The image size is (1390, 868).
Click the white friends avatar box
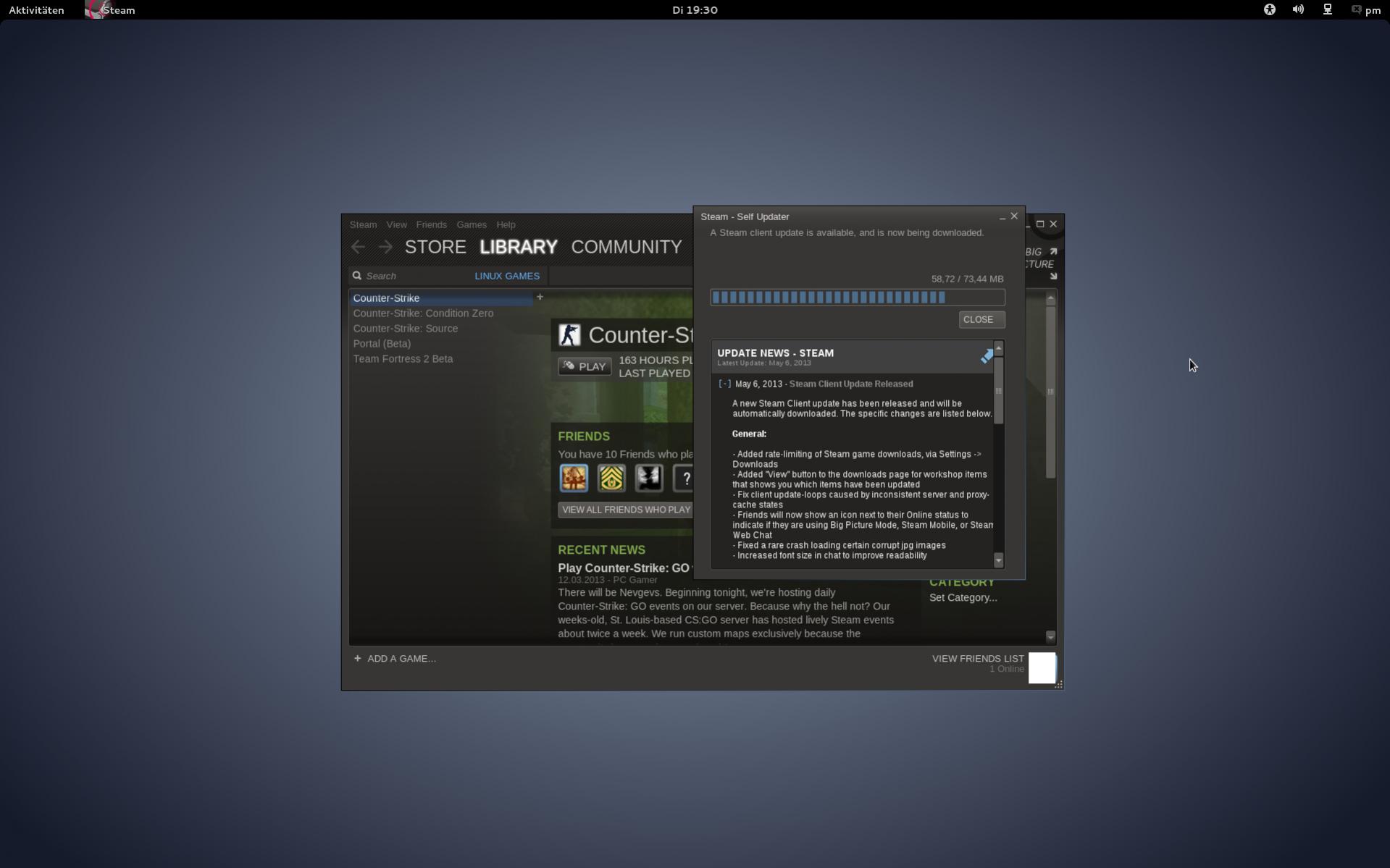pos(1042,667)
